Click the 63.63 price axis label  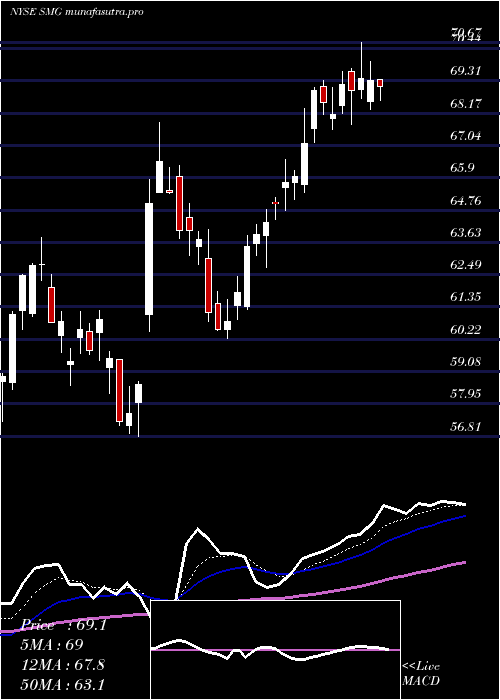coord(466,233)
